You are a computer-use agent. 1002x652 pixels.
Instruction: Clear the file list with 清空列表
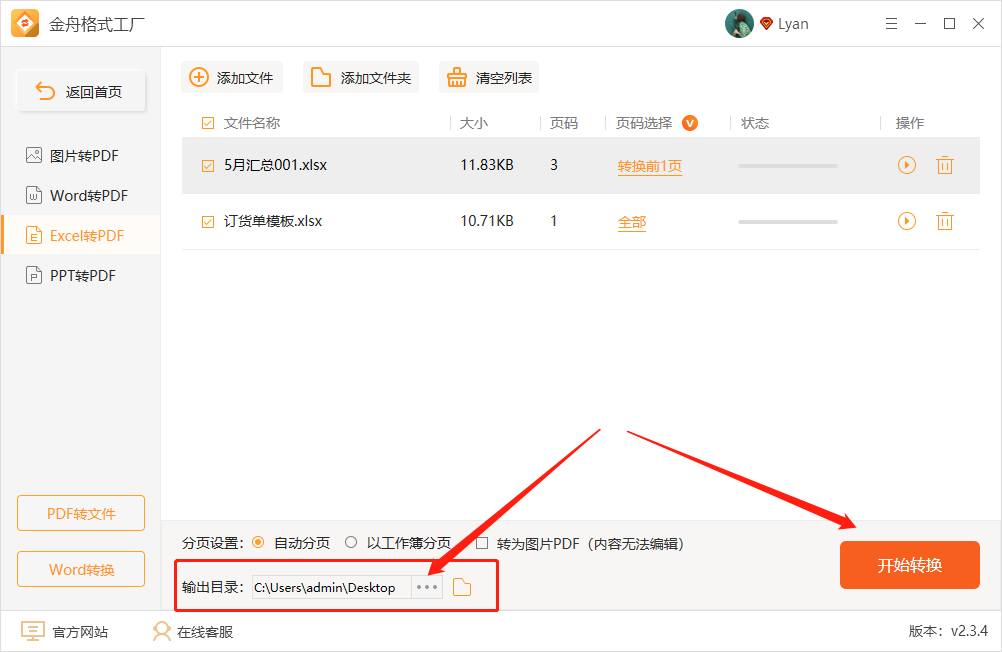point(488,77)
